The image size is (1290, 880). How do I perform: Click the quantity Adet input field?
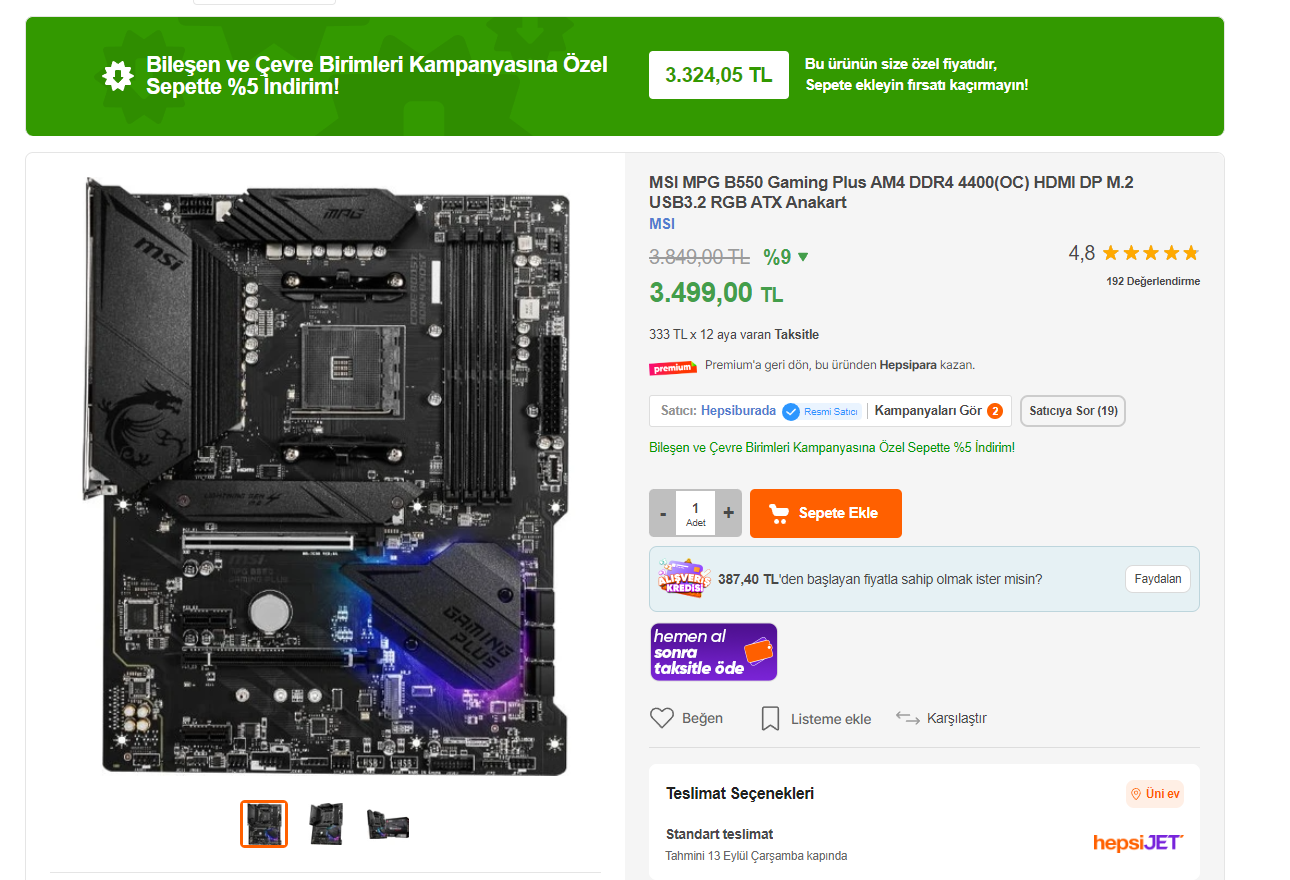point(695,513)
